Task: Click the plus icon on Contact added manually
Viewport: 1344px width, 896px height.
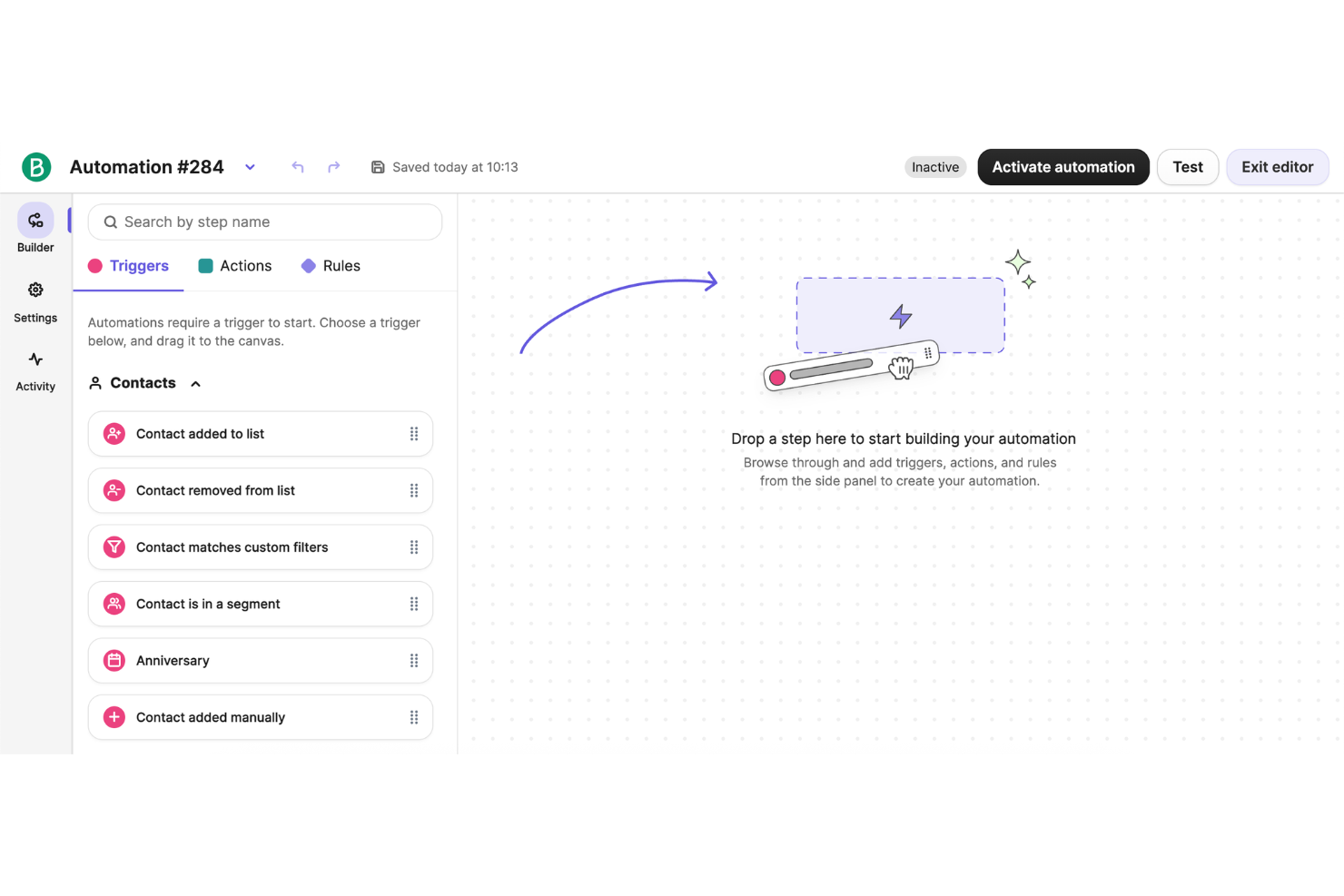Action: coord(114,716)
